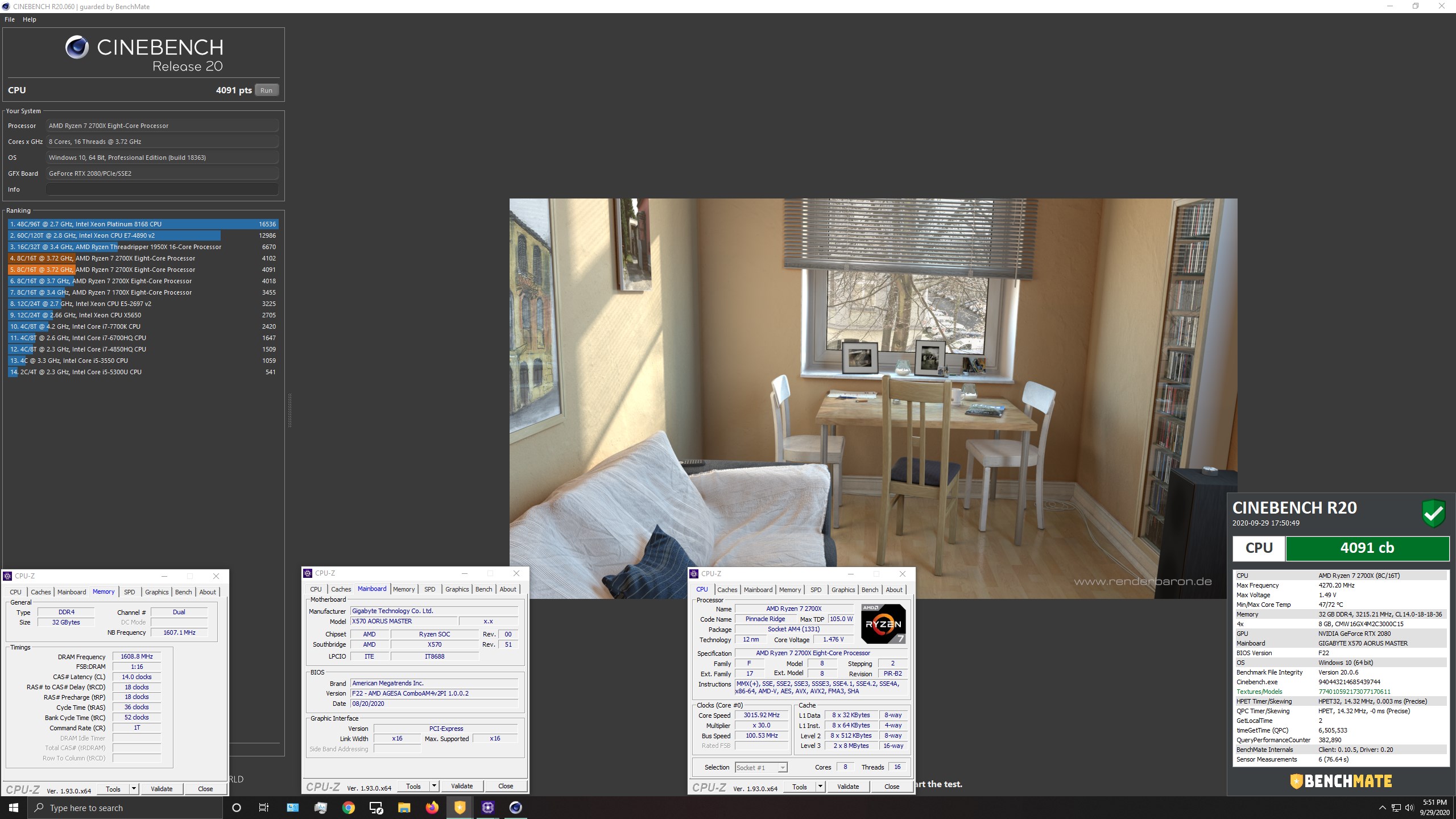1456x819 pixels.
Task: Open the Help menu in Cinebench
Action: coord(30,19)
